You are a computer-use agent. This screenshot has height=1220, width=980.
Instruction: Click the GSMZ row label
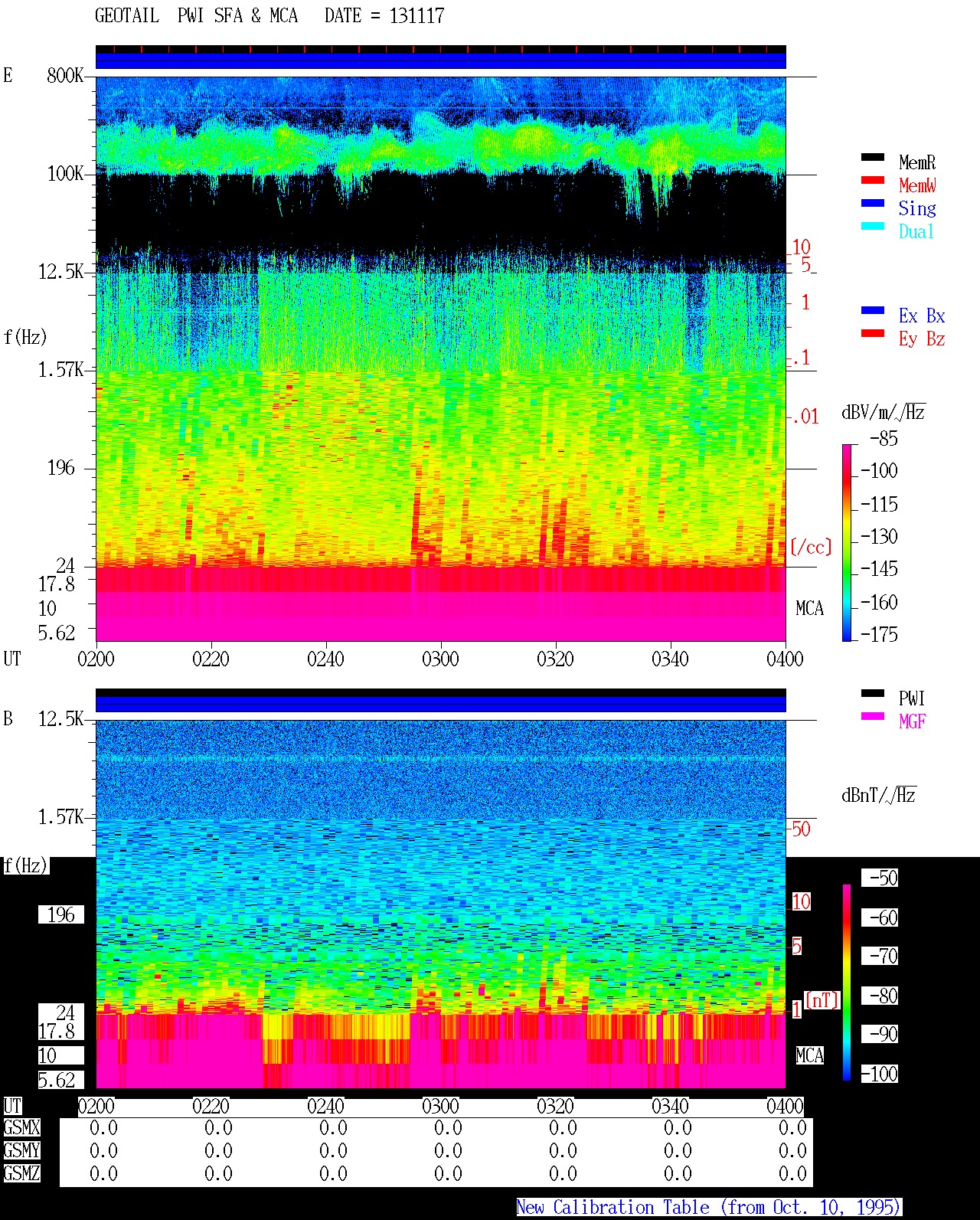coord(21,1173)
